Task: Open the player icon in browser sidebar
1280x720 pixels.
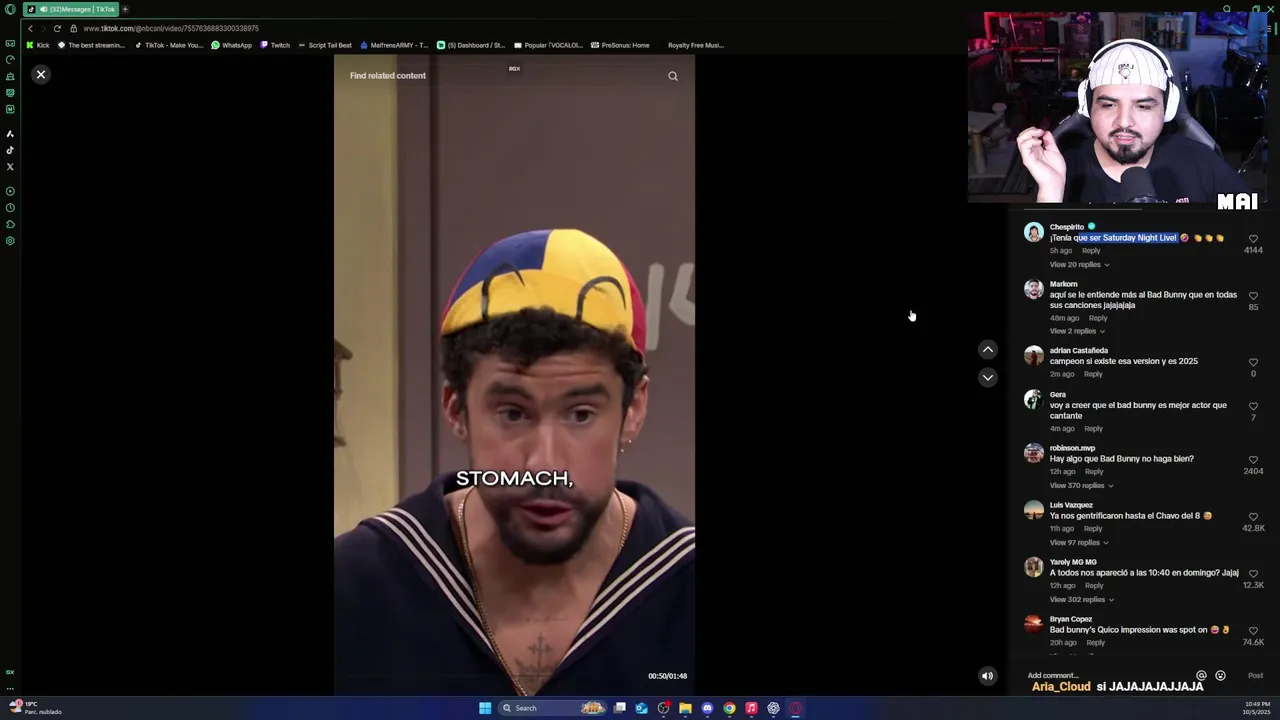Action: click(10, 191)
